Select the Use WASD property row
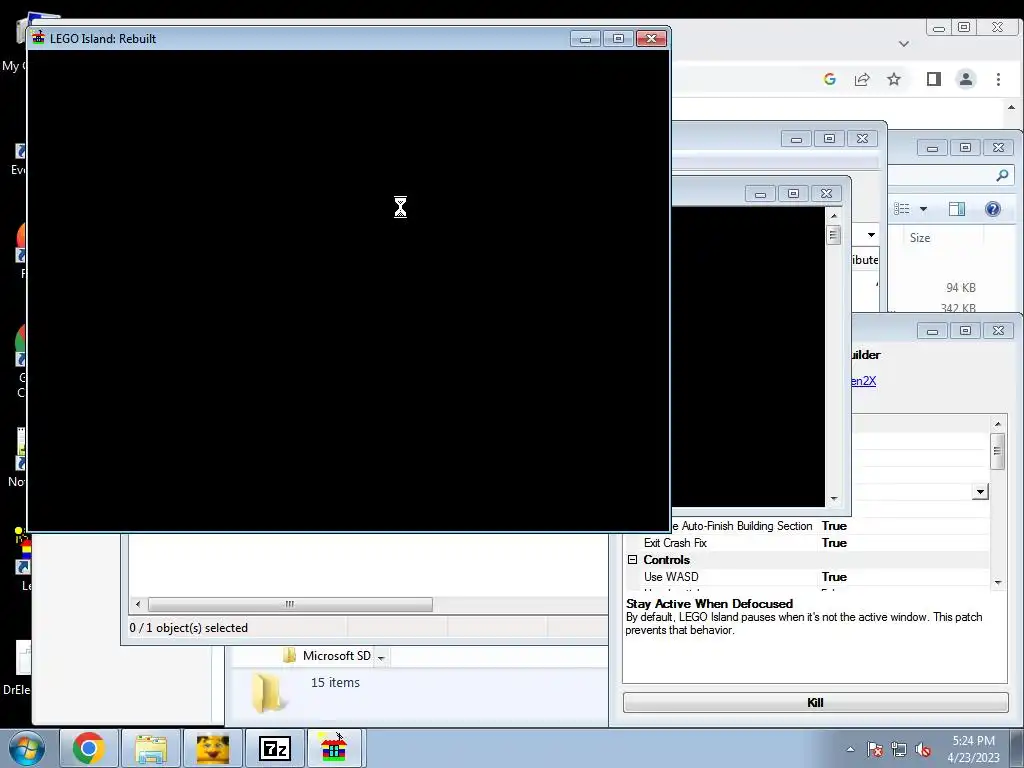Viewport: 1024px width, 768px height. click(808, 577)
